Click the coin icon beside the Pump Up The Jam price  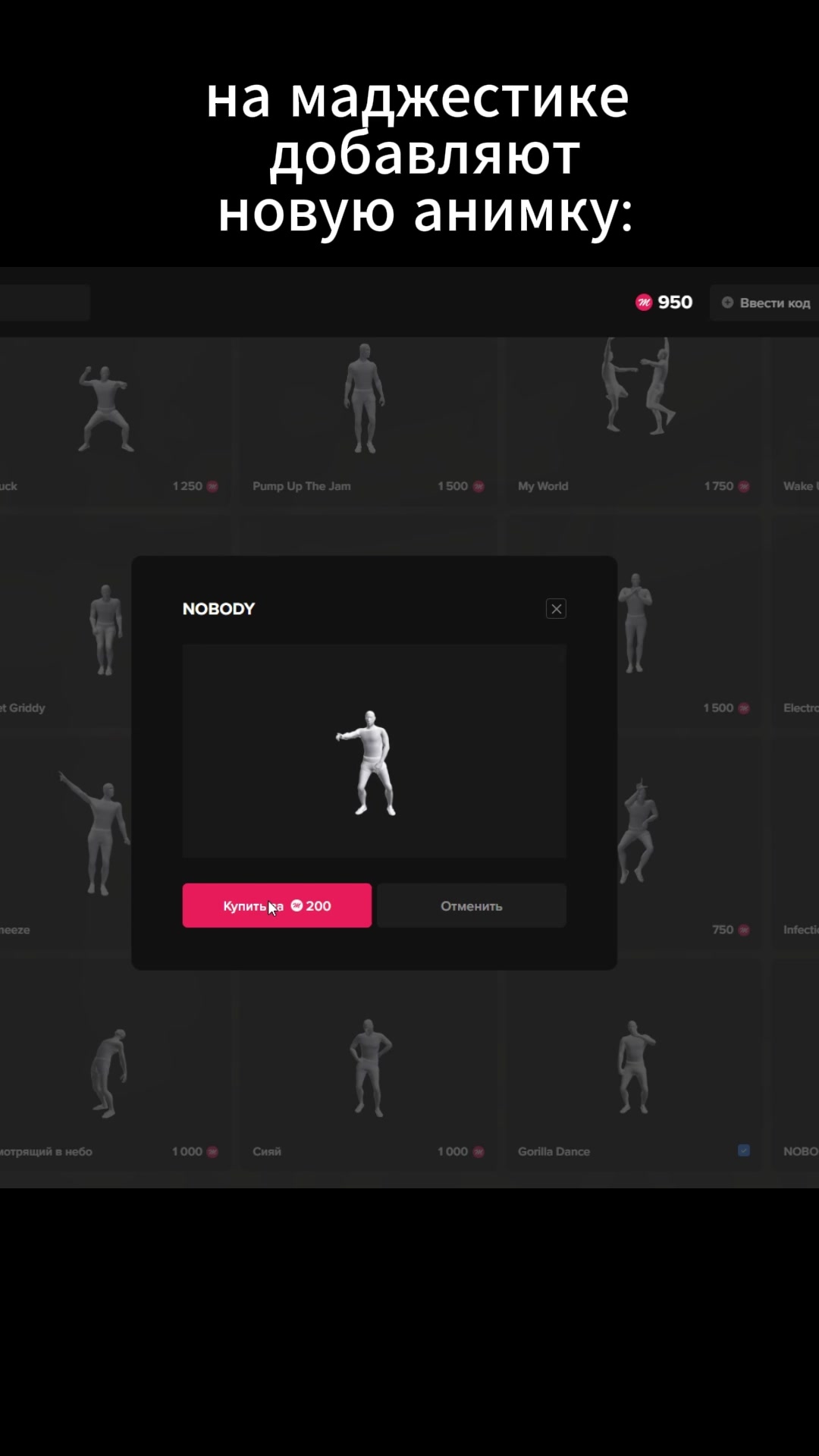(x=479, y=486)
